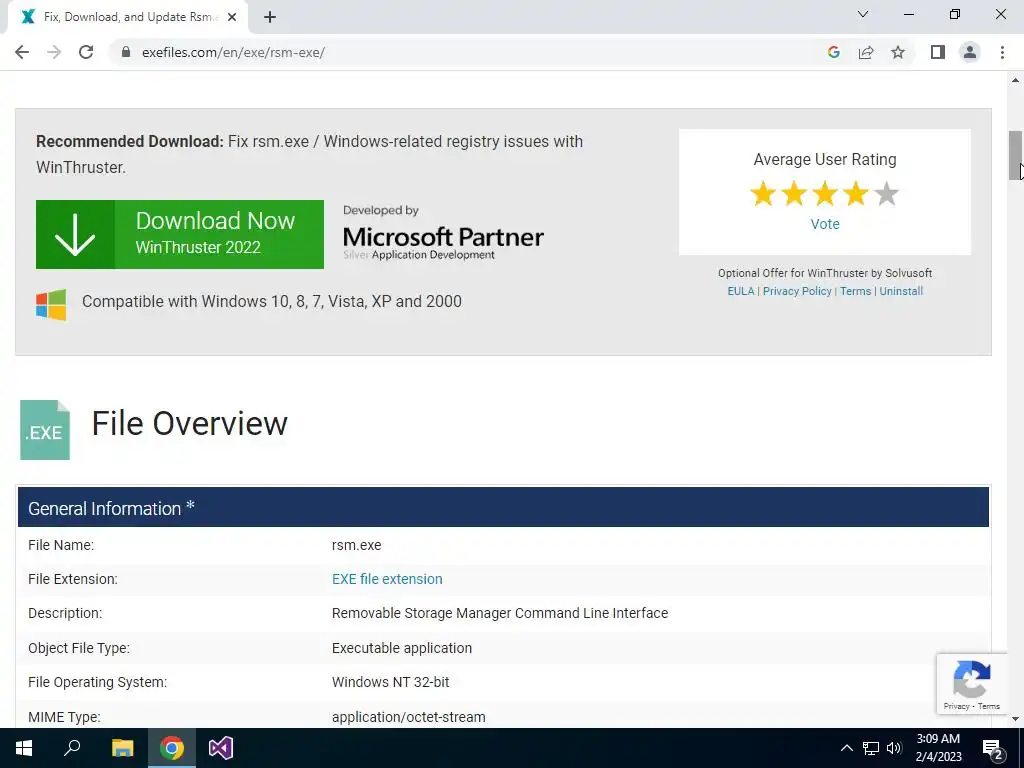Screen dimensions: 1024x768
Task: Click Download Now WinThruster 2022 button
Action: pyautogui.click(x=180, y=234)
